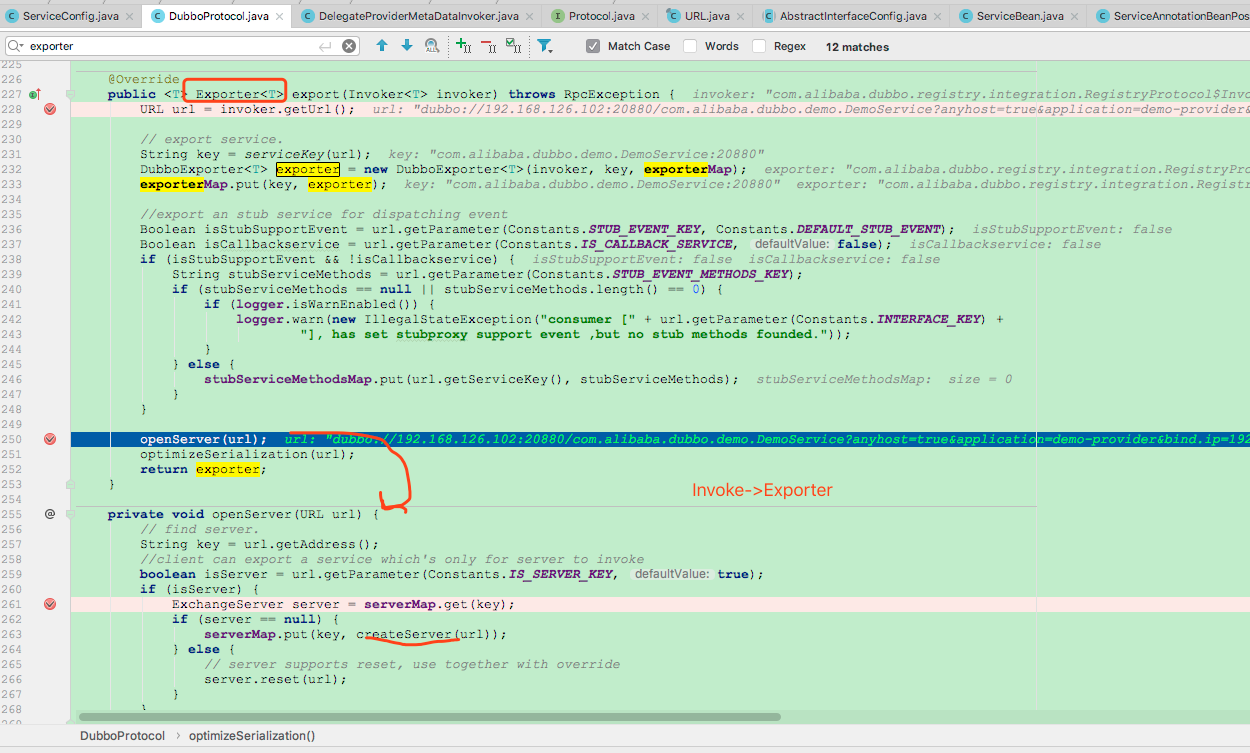Open the ServiceBean.java tab

[1020, 16]
